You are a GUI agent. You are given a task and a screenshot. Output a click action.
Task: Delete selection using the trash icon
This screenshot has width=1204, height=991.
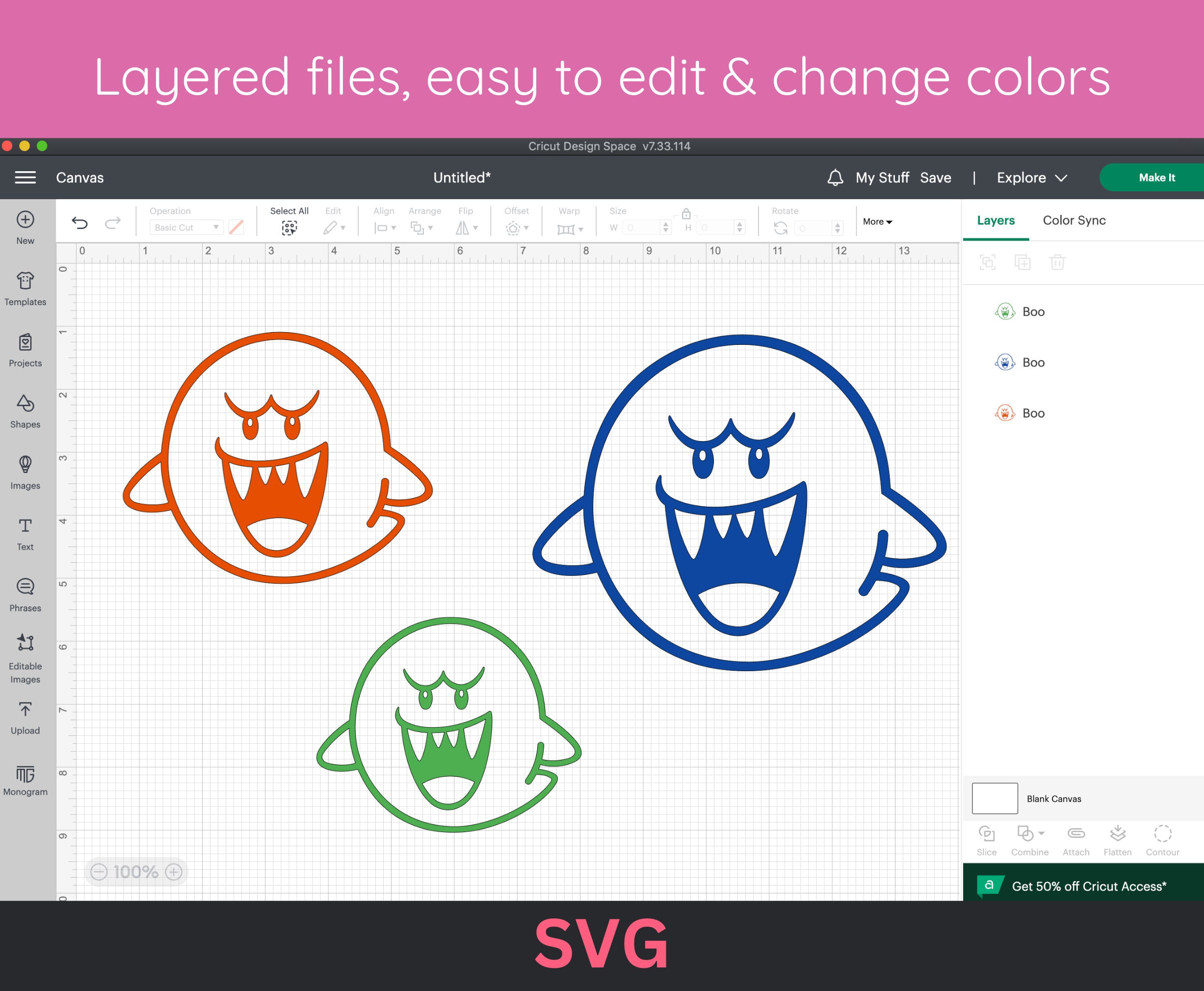coord(1058,262)
